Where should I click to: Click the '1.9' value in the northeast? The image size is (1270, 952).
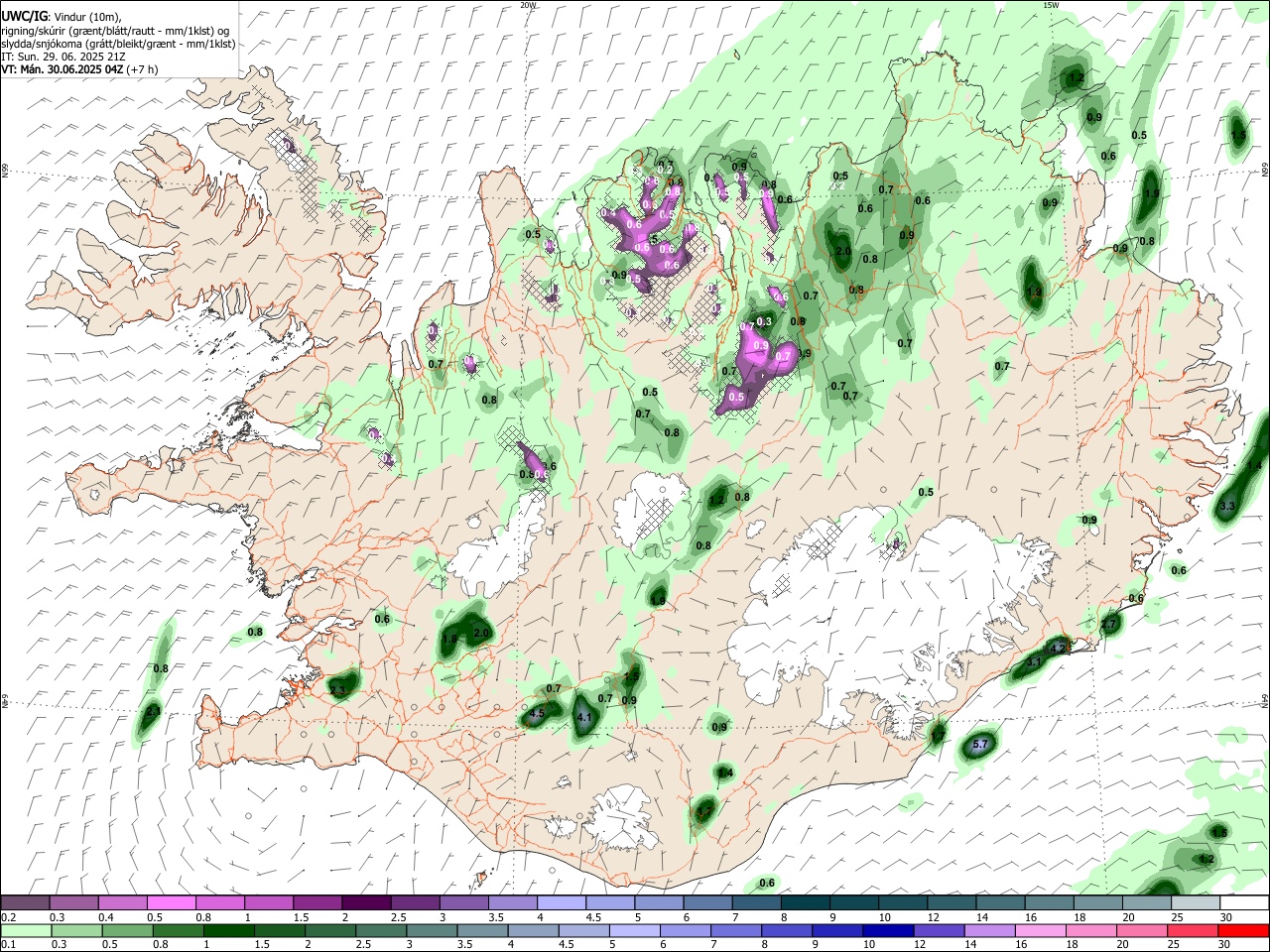pos(1035,292)
